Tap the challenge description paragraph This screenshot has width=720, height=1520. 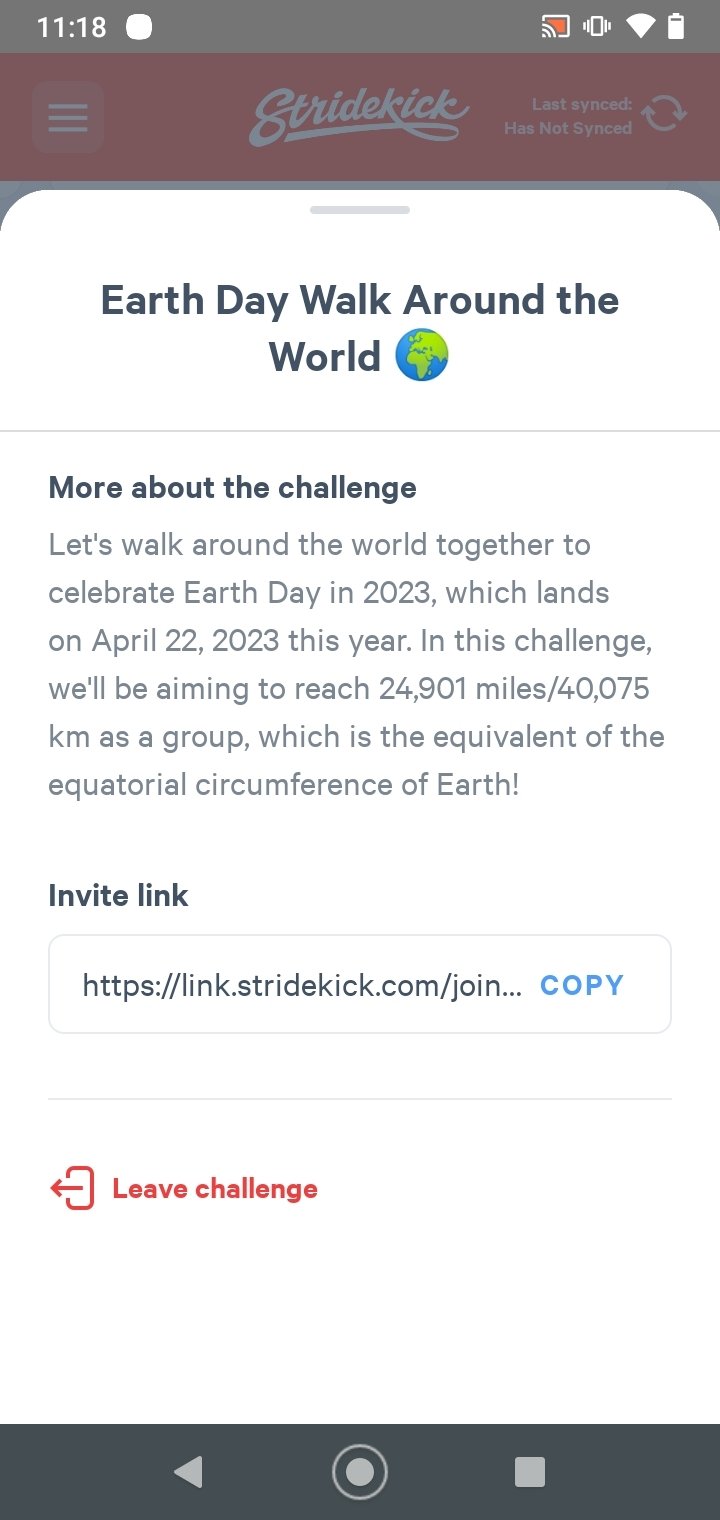(358, 665)
